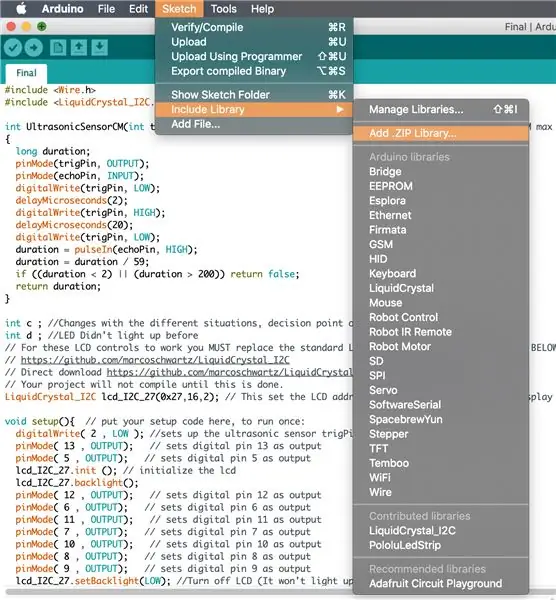Viewport: 556px width, 600px height.
Task: Include the Ethernet library
Action: click(x=441, y=215)
